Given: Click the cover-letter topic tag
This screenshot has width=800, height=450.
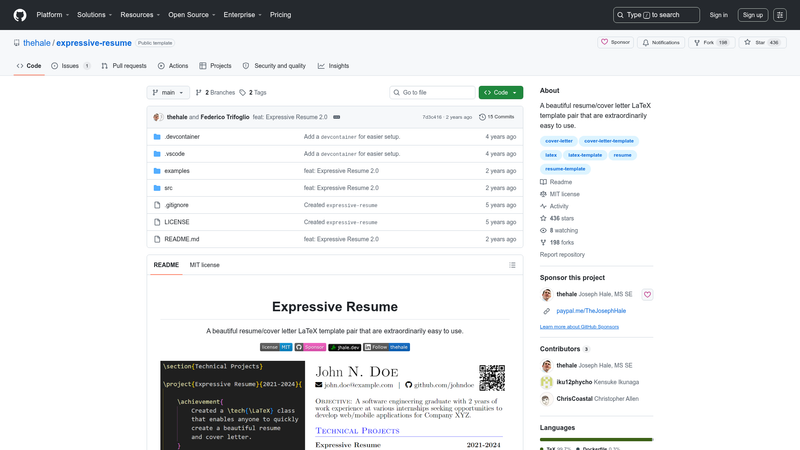Looking at the screenshot, I should coord(559,141).
